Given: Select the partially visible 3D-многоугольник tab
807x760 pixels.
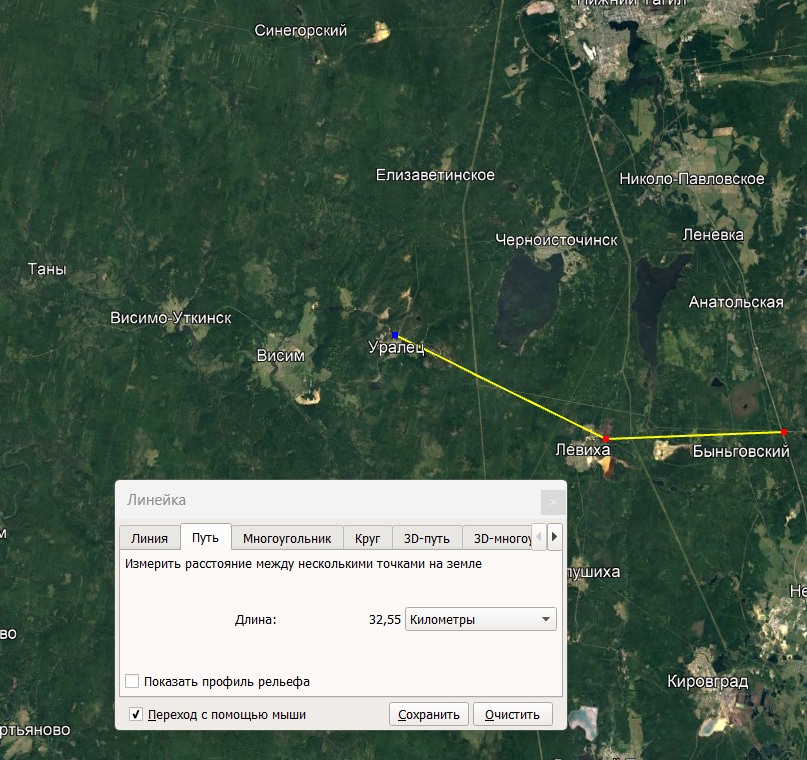Looking at the screenshot, I should [x=497, y=538].
